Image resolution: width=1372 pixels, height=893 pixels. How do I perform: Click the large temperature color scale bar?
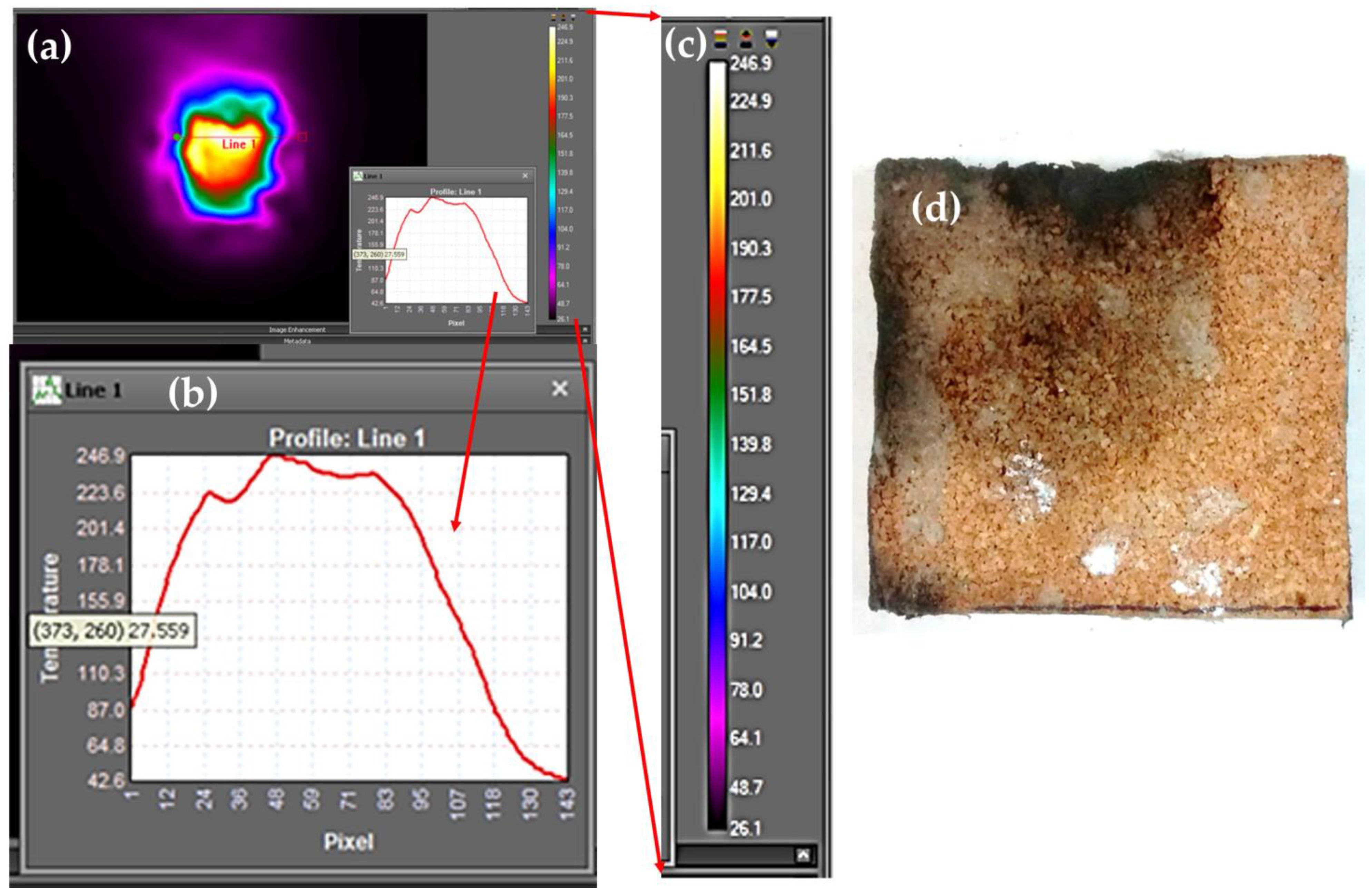(717, 444)
